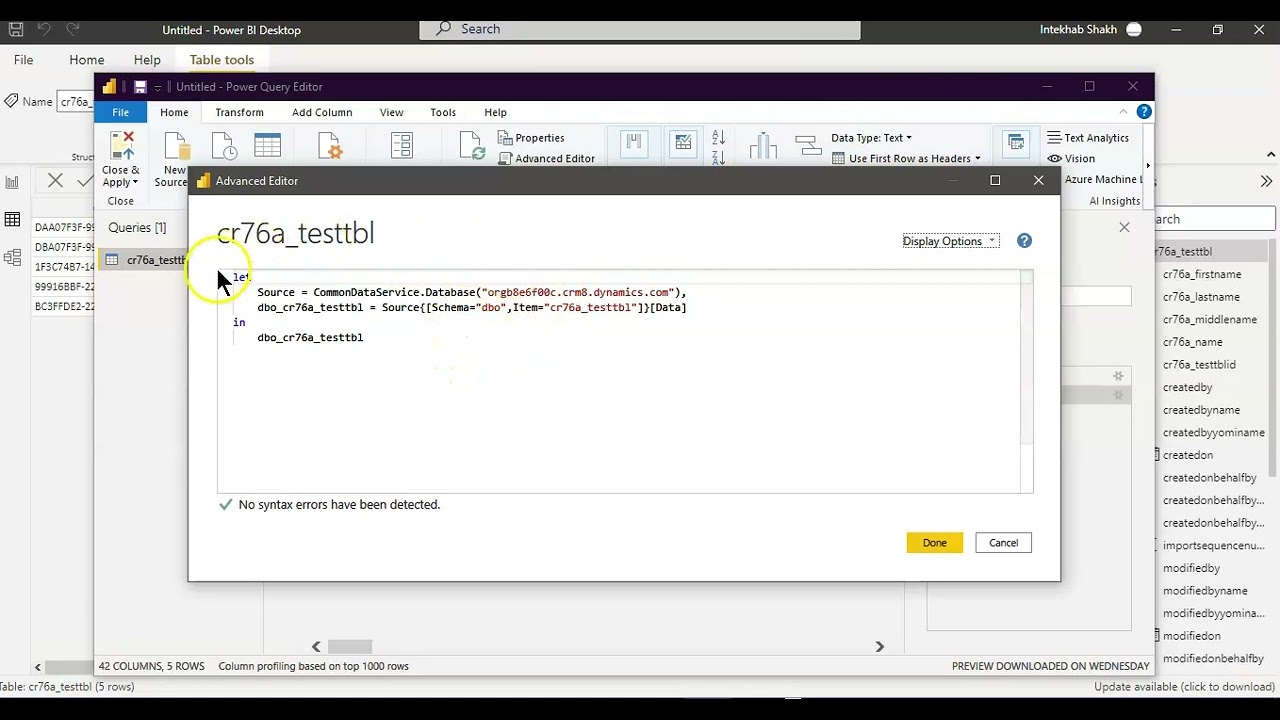
Task: Collapse the Power Query ribbon chevron
Action: point(1123,112)
